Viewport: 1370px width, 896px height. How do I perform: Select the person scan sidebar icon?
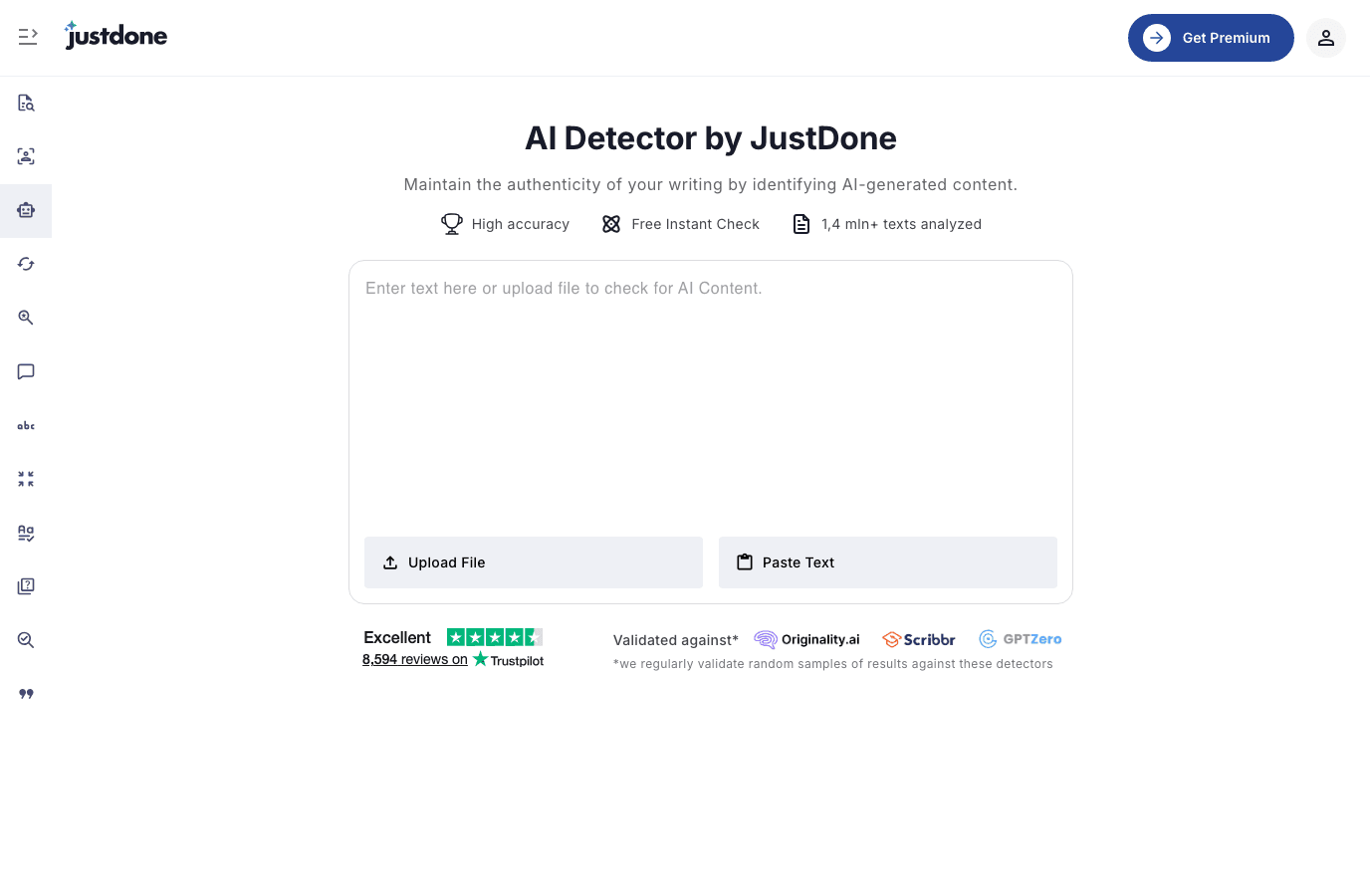[x=26, y=156]
